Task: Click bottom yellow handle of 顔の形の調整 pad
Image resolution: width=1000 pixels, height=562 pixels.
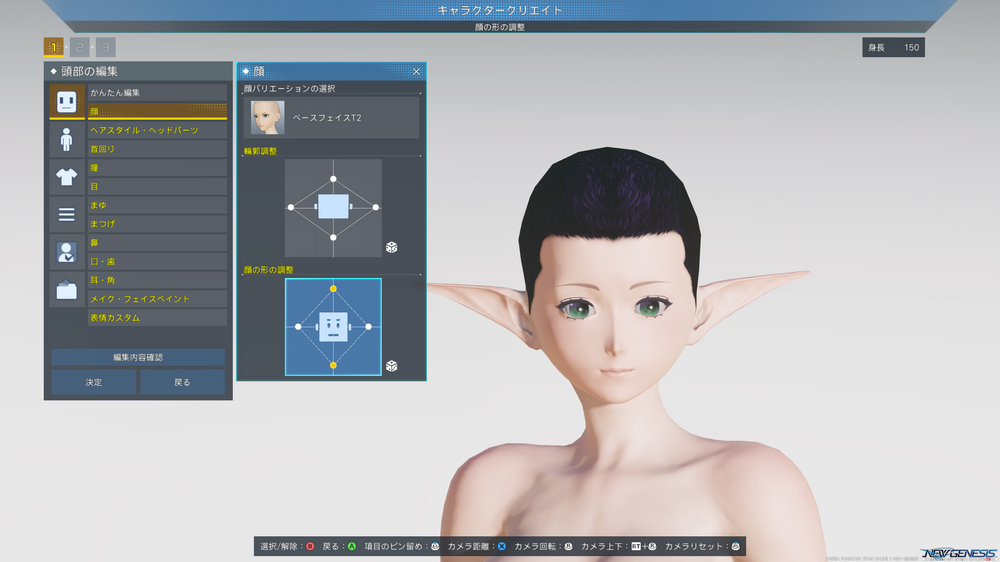Action: 333,366
